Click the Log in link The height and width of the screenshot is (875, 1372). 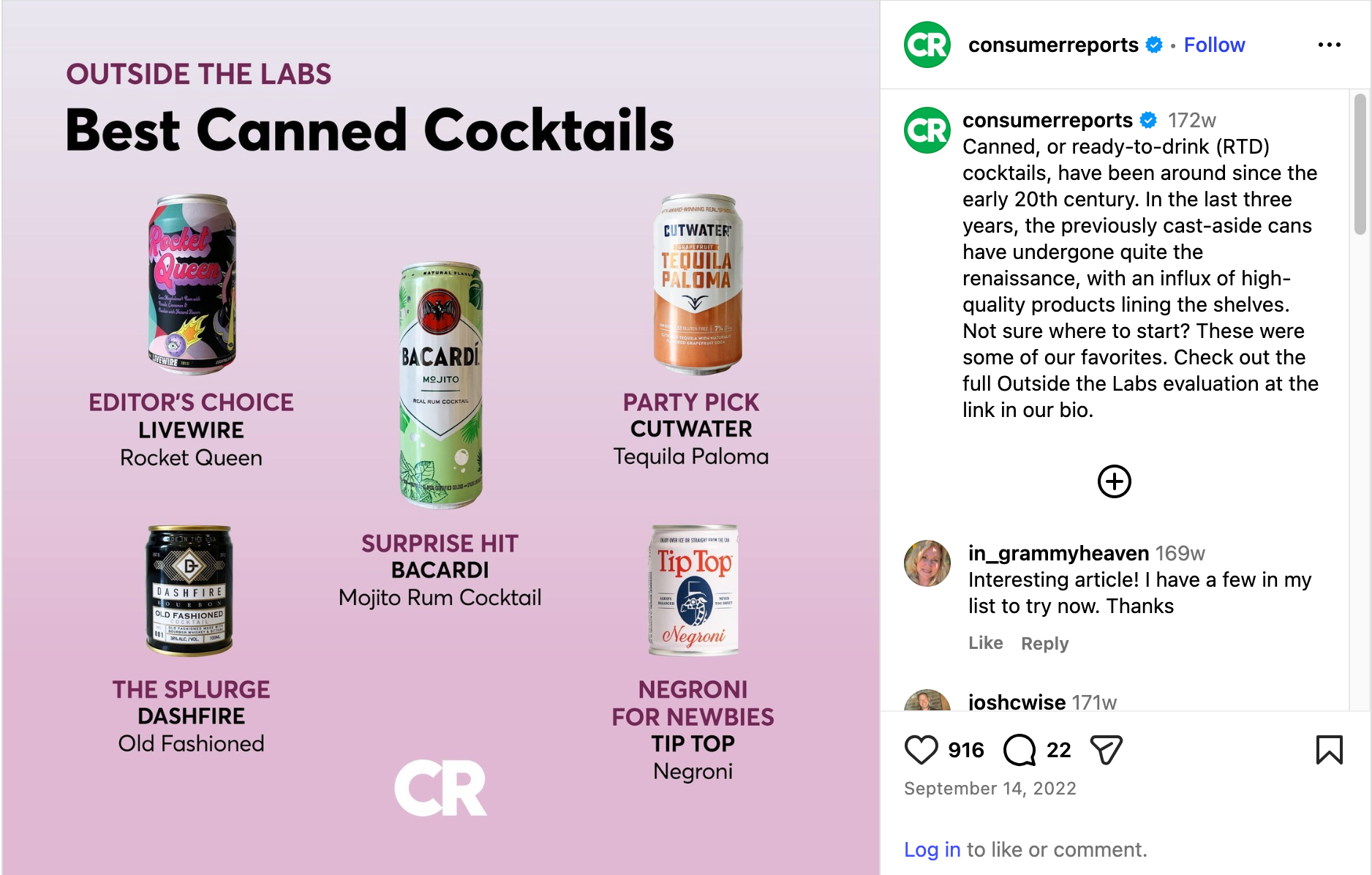point(932,849)
